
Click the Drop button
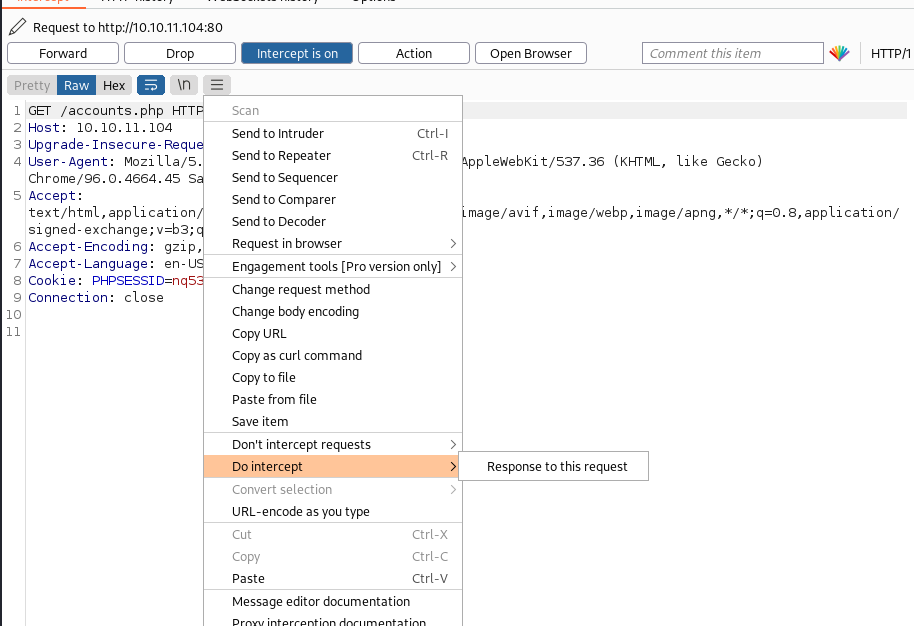click(x=180, y=54)
